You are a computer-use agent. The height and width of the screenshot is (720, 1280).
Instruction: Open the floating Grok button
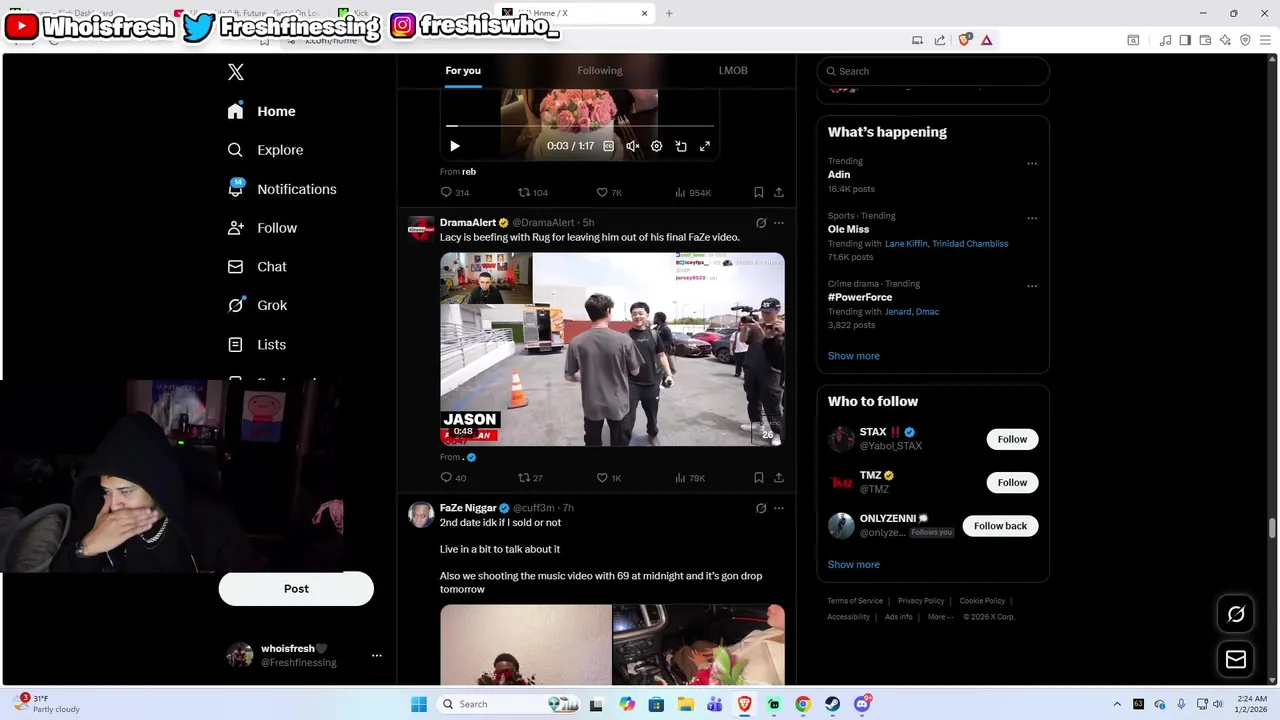pos(1236,614)
